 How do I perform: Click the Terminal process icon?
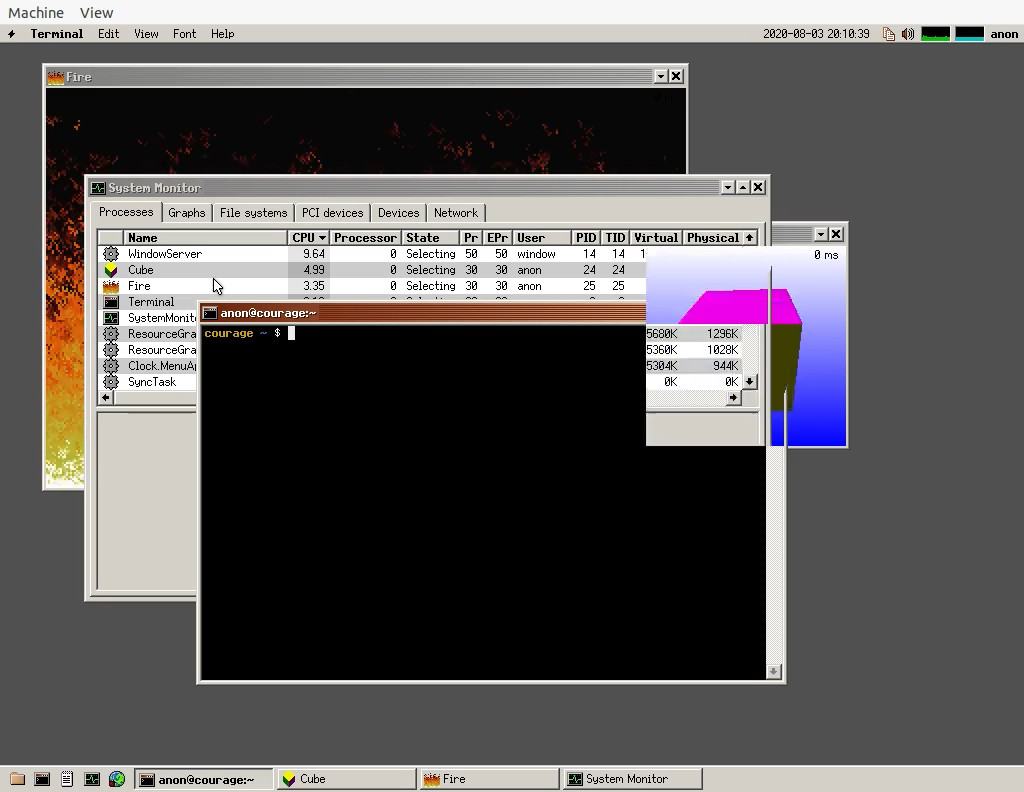[111, 302]
